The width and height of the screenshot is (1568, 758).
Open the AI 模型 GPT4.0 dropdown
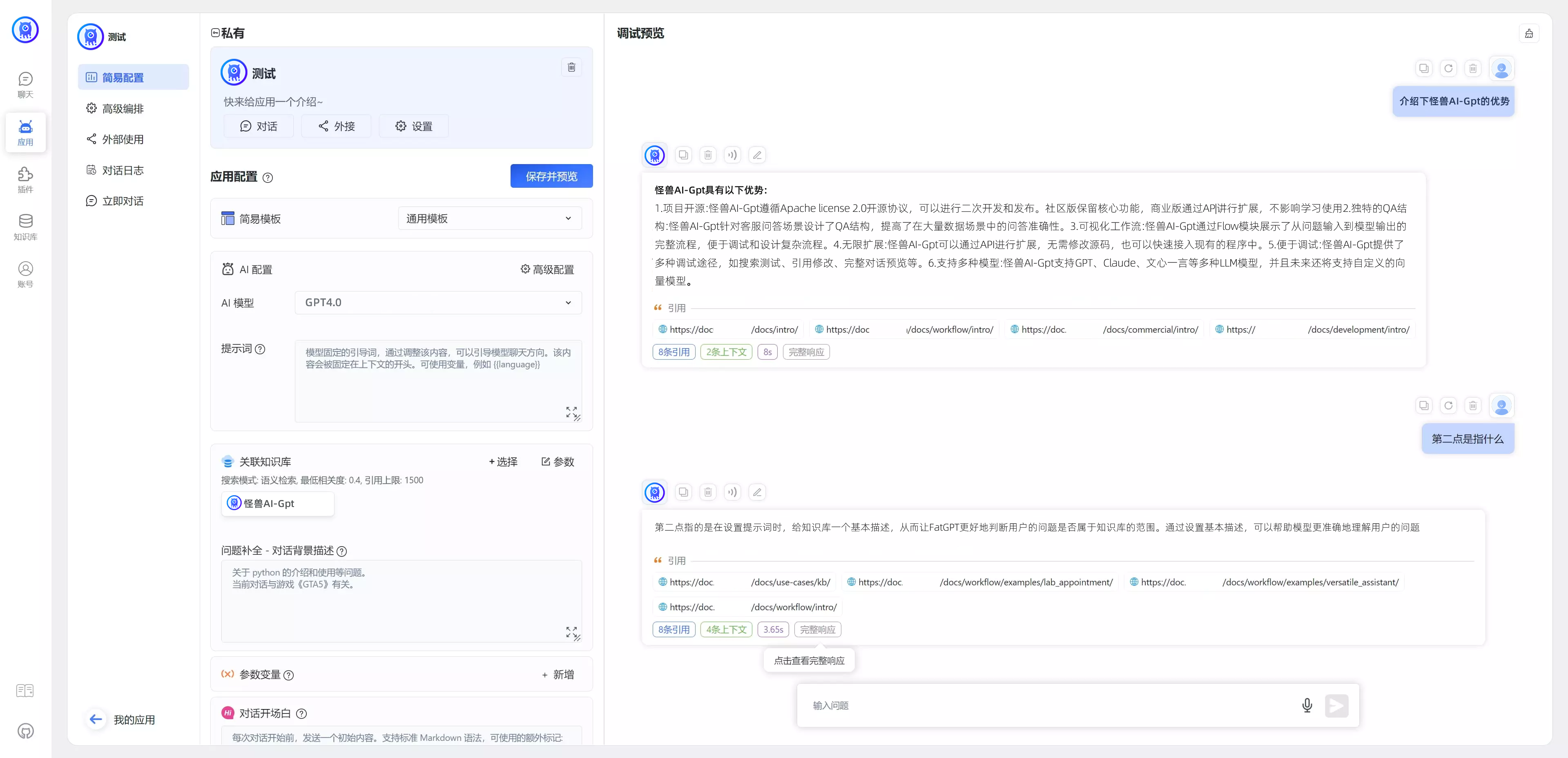point(438,302)
